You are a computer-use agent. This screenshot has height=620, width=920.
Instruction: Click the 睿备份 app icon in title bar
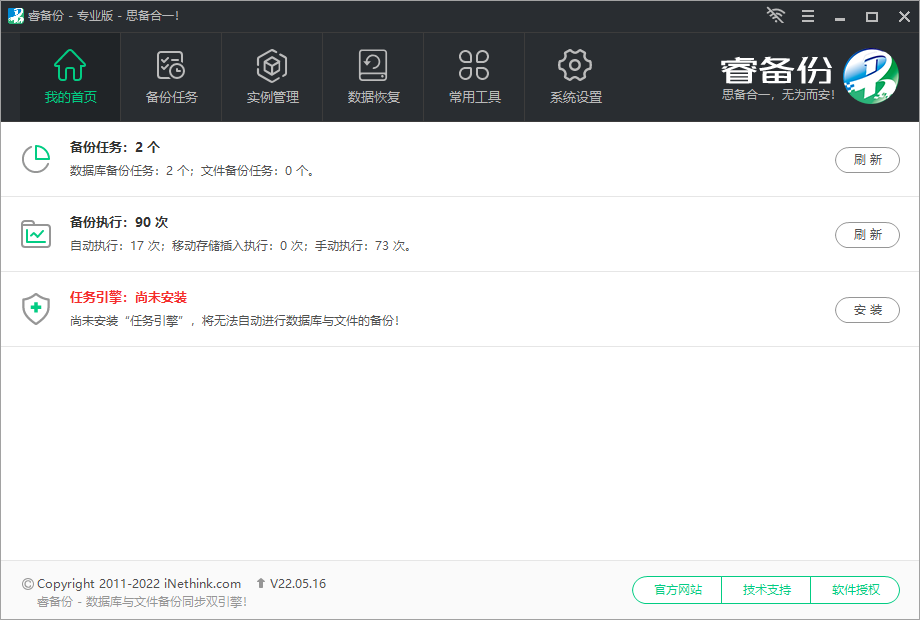[x=15, y=16]
